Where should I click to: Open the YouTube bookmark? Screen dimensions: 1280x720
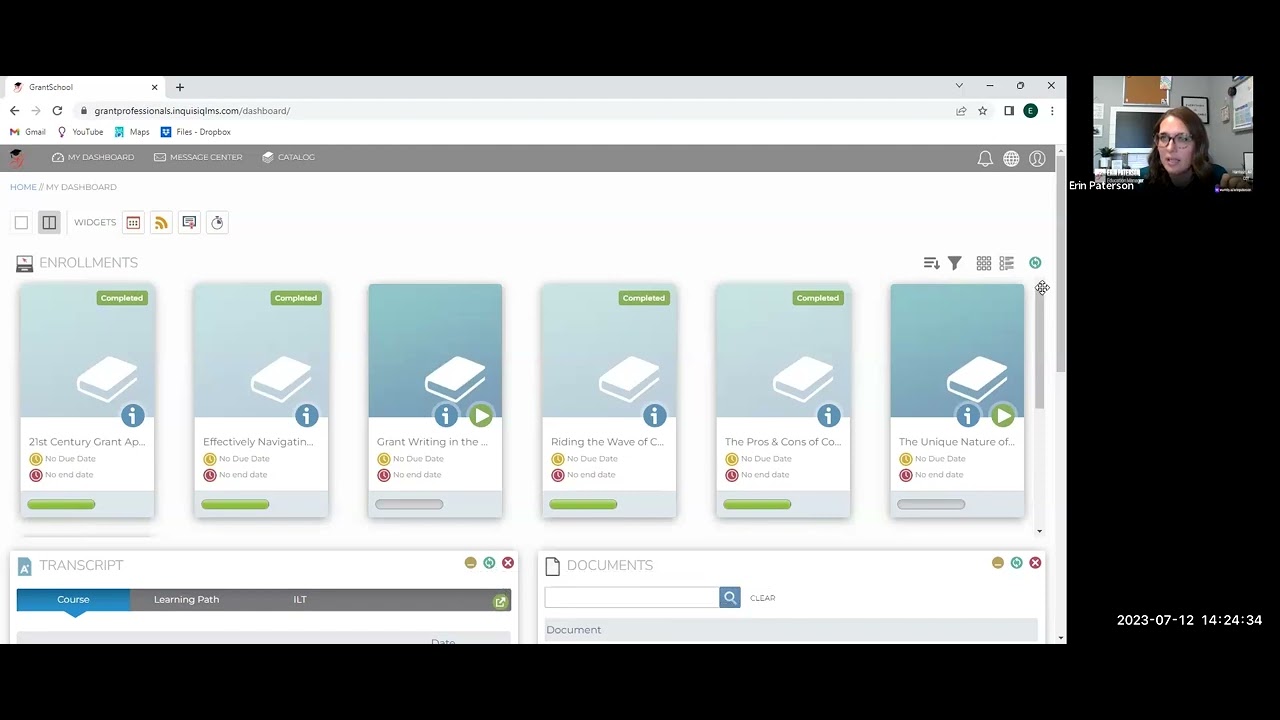click(80, 132)
